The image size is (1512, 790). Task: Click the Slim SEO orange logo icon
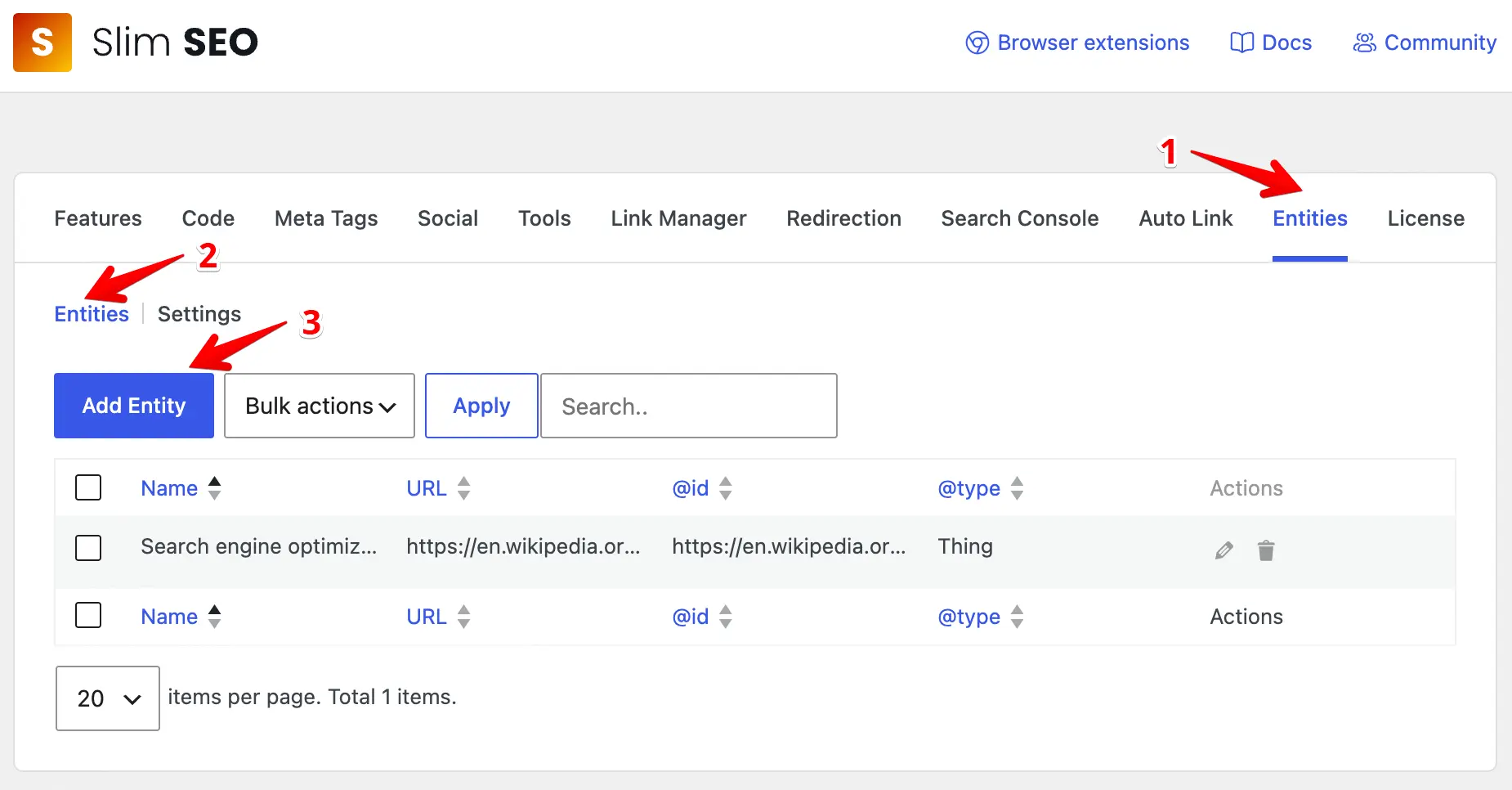pos(42,43)
